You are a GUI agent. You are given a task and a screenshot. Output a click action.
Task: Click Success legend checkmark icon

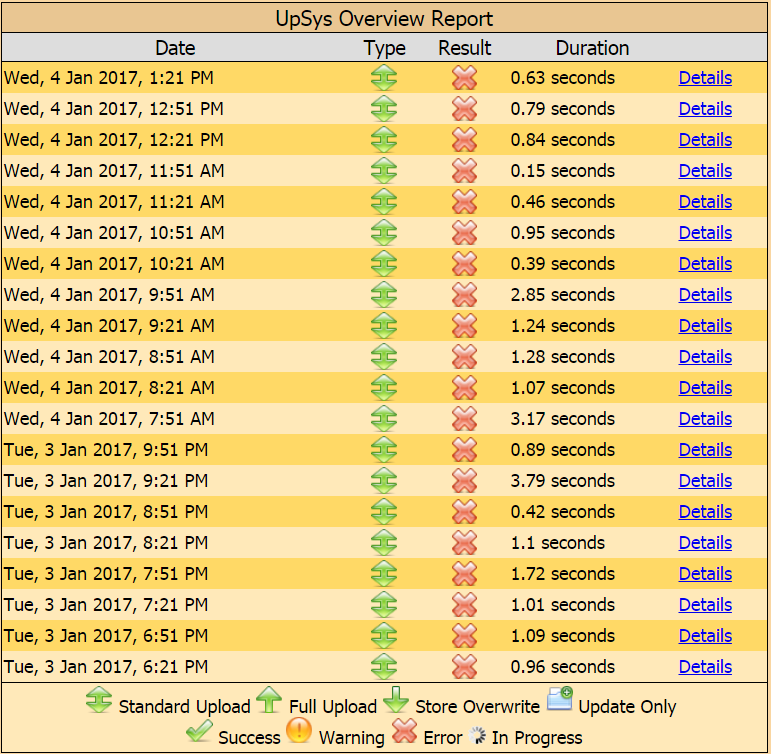pos(200,731)
